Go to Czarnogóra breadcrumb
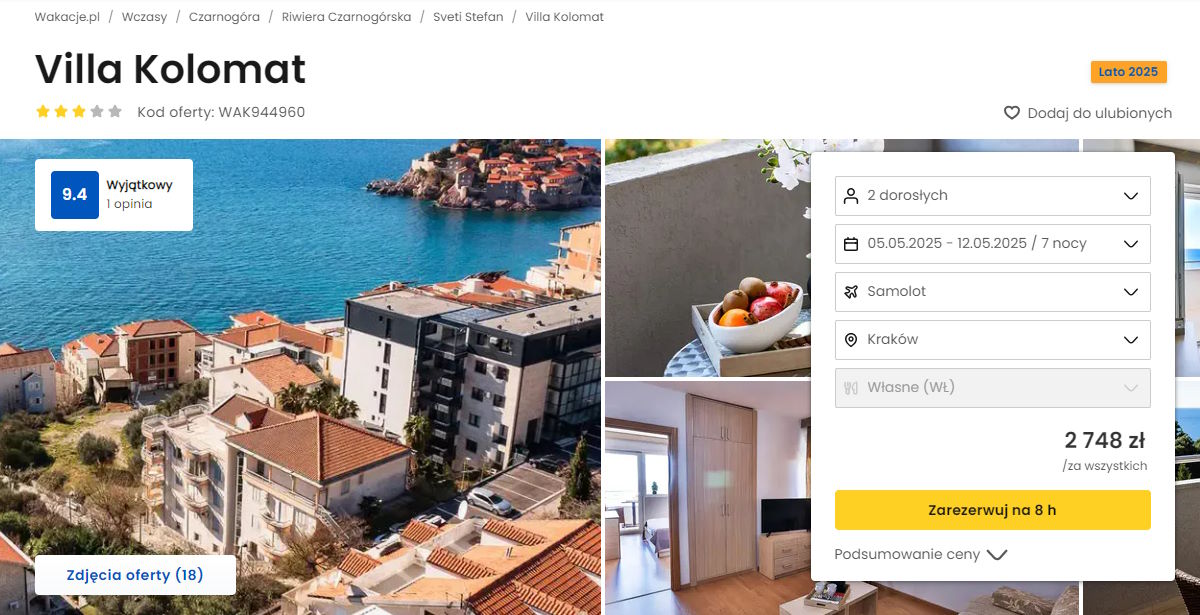The image size is (1200, 615). (x=224, y=17)
